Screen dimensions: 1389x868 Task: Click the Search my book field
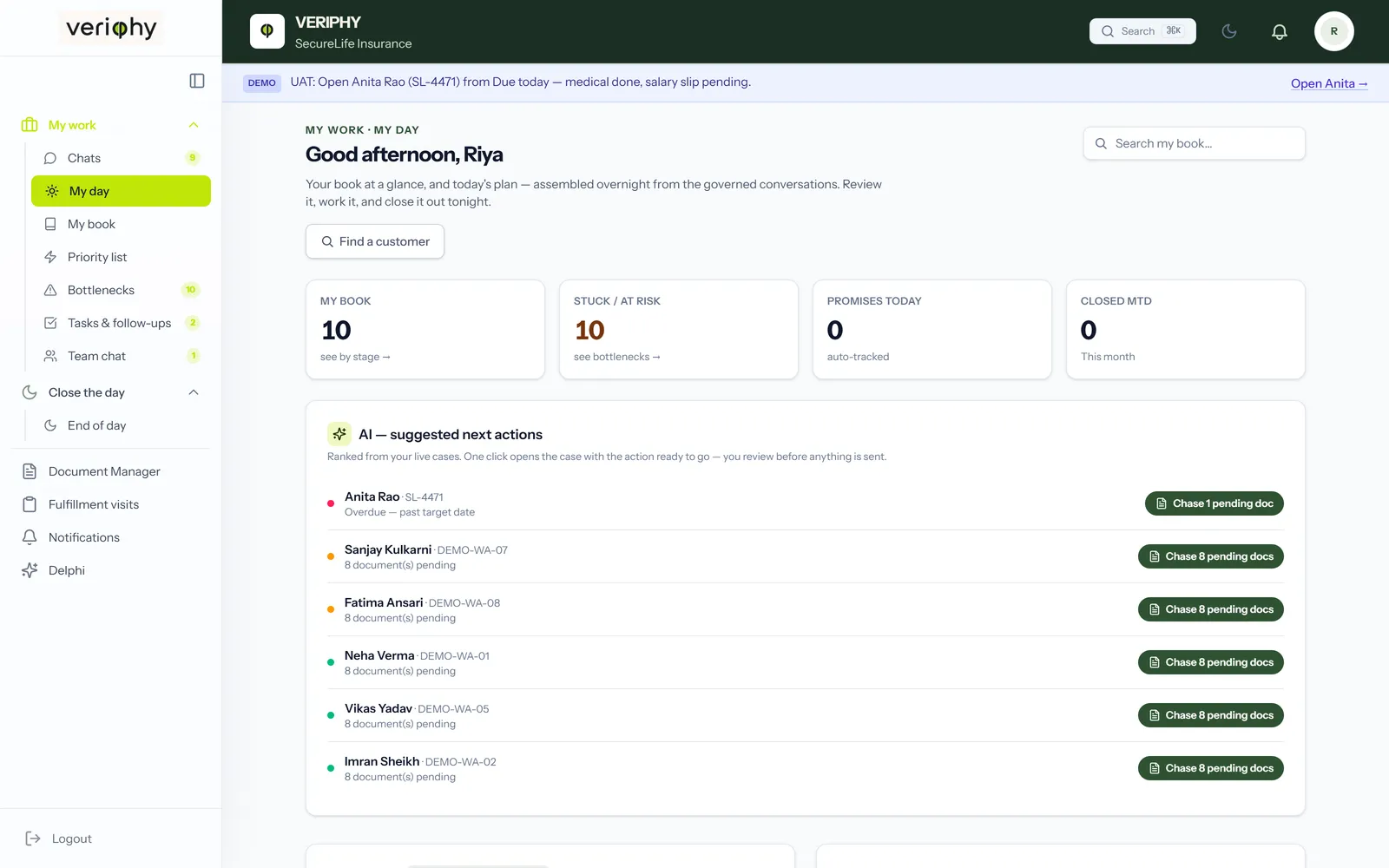pos(1195,143)
